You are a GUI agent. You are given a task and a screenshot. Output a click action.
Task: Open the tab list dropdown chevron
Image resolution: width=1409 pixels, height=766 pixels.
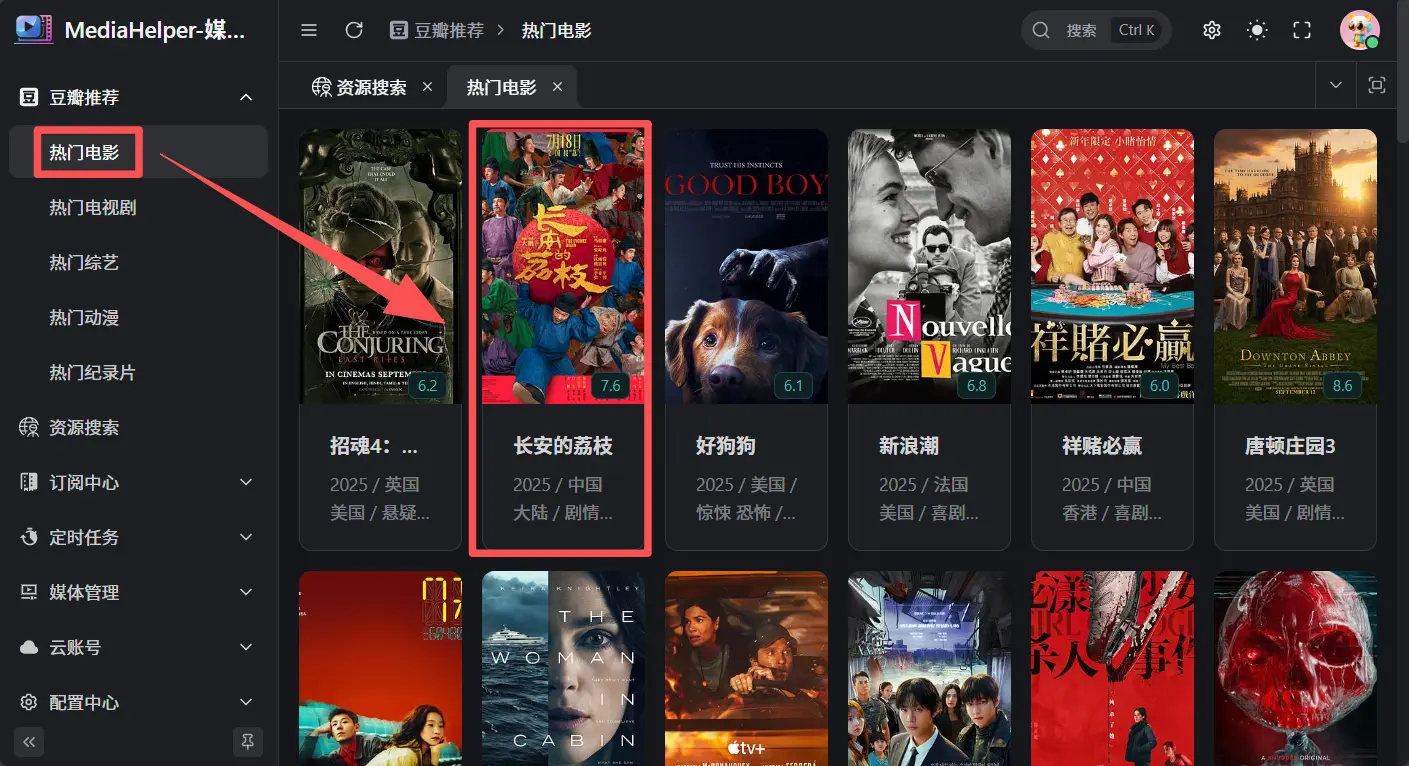(1336, 86)
